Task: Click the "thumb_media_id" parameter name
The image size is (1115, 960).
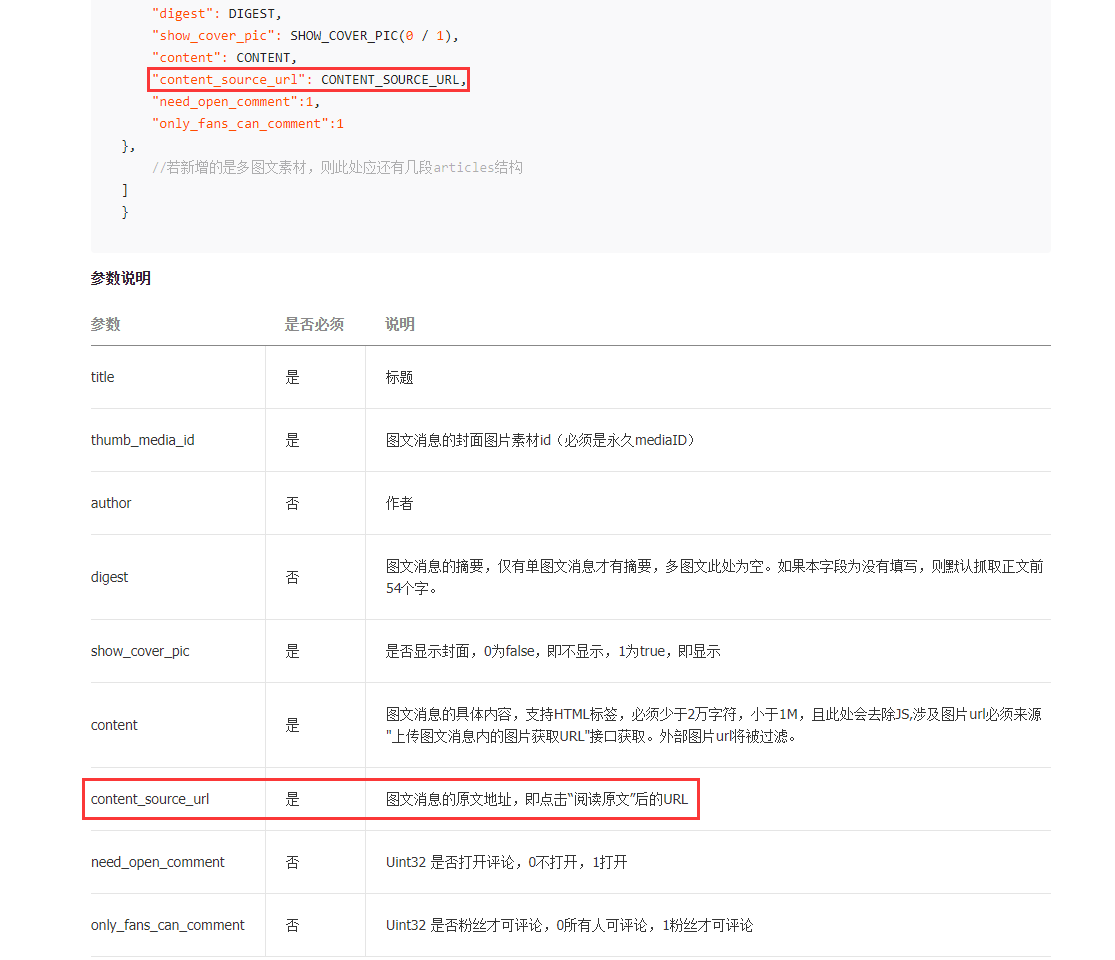Action: tap(143, 440)
